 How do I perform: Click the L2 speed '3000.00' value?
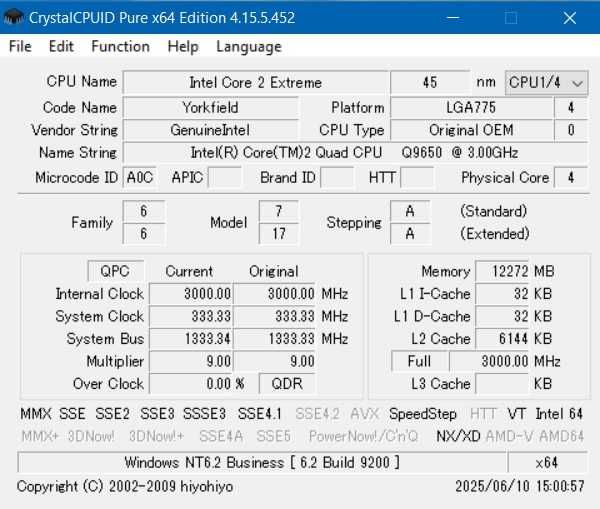[490, 361]
